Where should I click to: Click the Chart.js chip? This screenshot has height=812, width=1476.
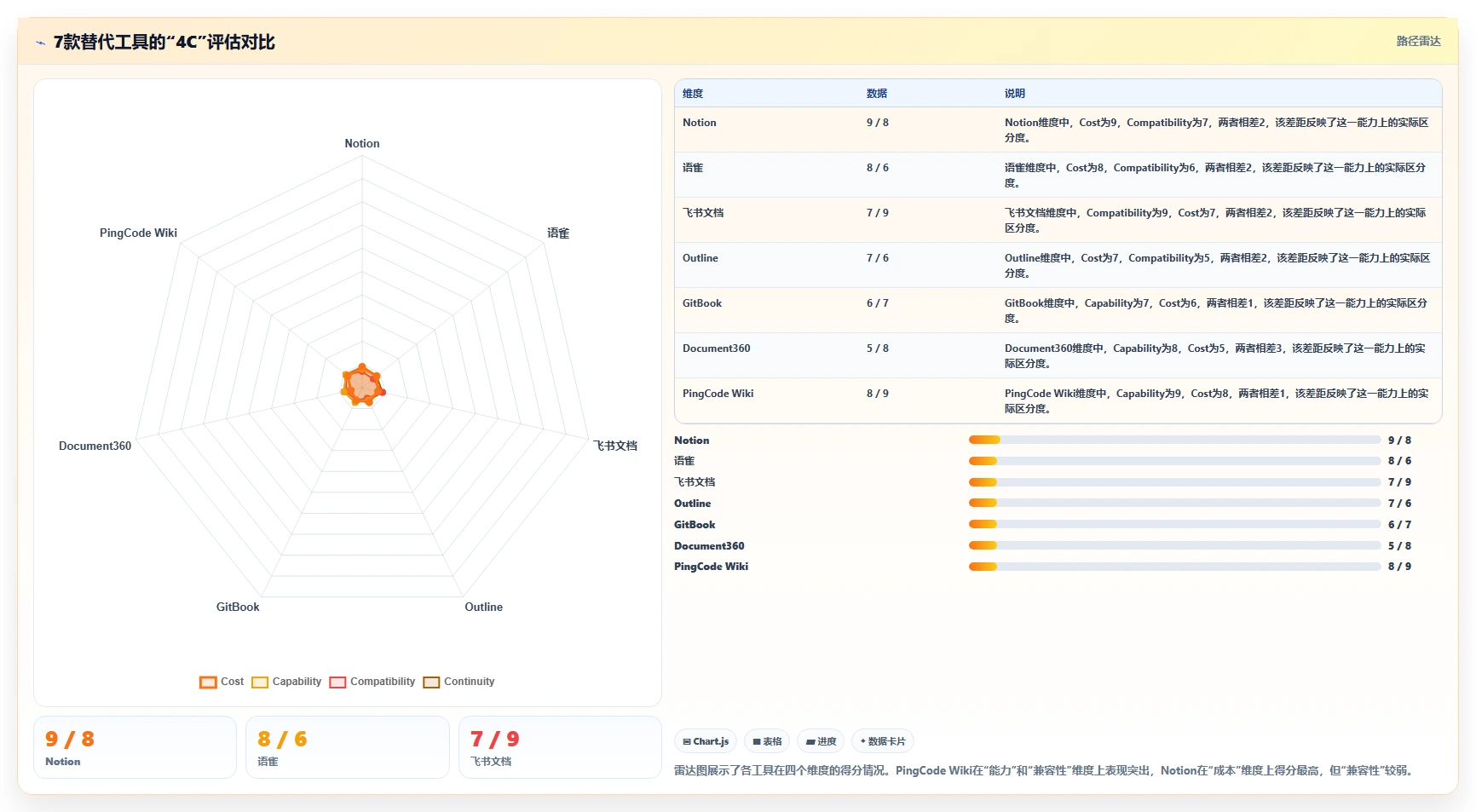pos(706,741)
